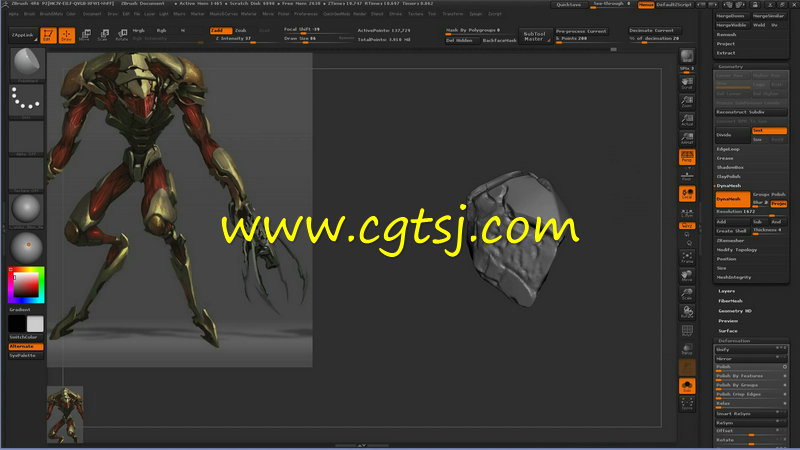
Task: Click the Reconstruct Subdiv button
Action: (x=751, y=112)
